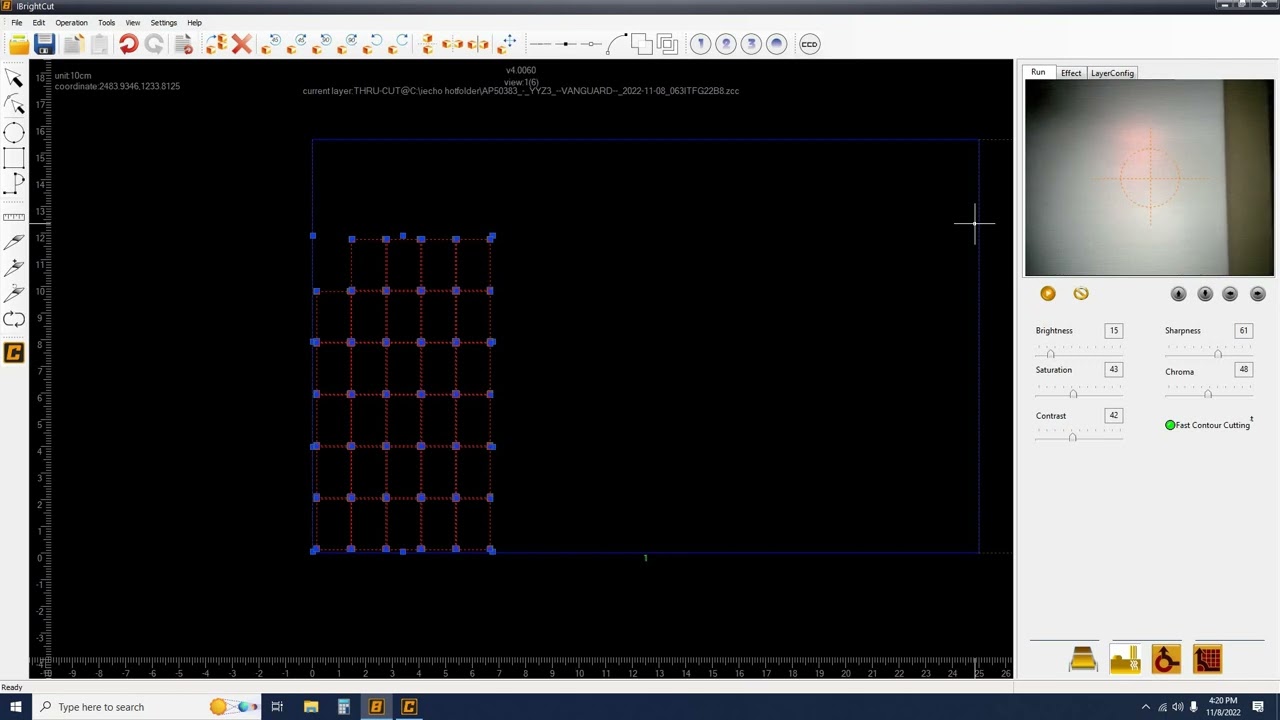Open the Settings menu
Screen dimensions: 1280x720
(x=163, y=22)
